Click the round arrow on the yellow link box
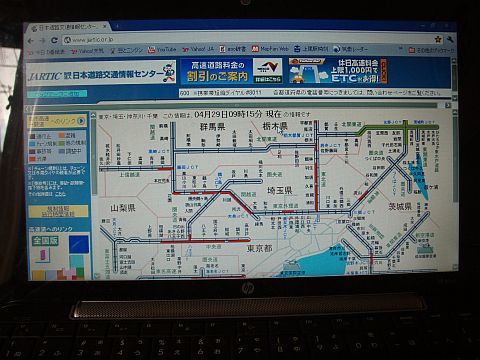 pos(81,121)
